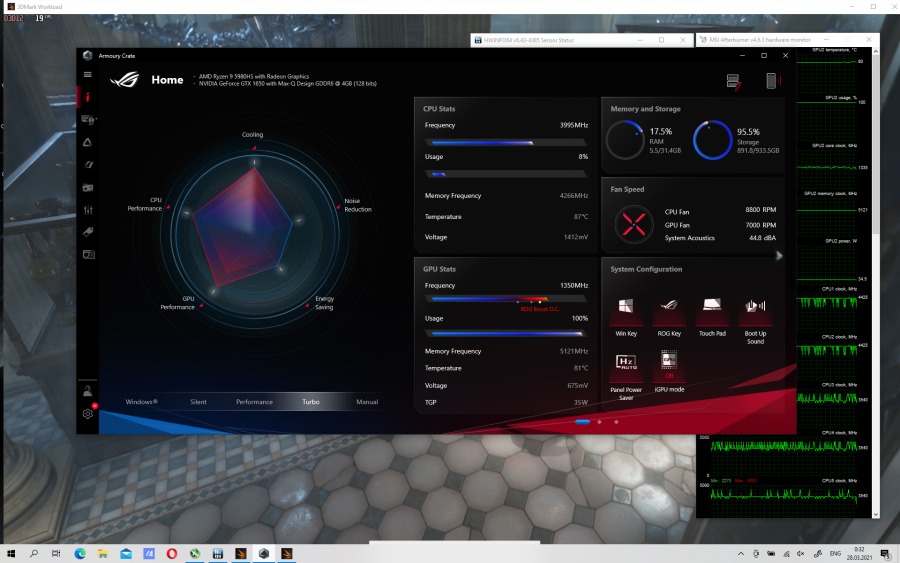Click the GPU Usage bar
Image resolution: width=900 pixels, height=563 pixels.
tap(506, 333)
